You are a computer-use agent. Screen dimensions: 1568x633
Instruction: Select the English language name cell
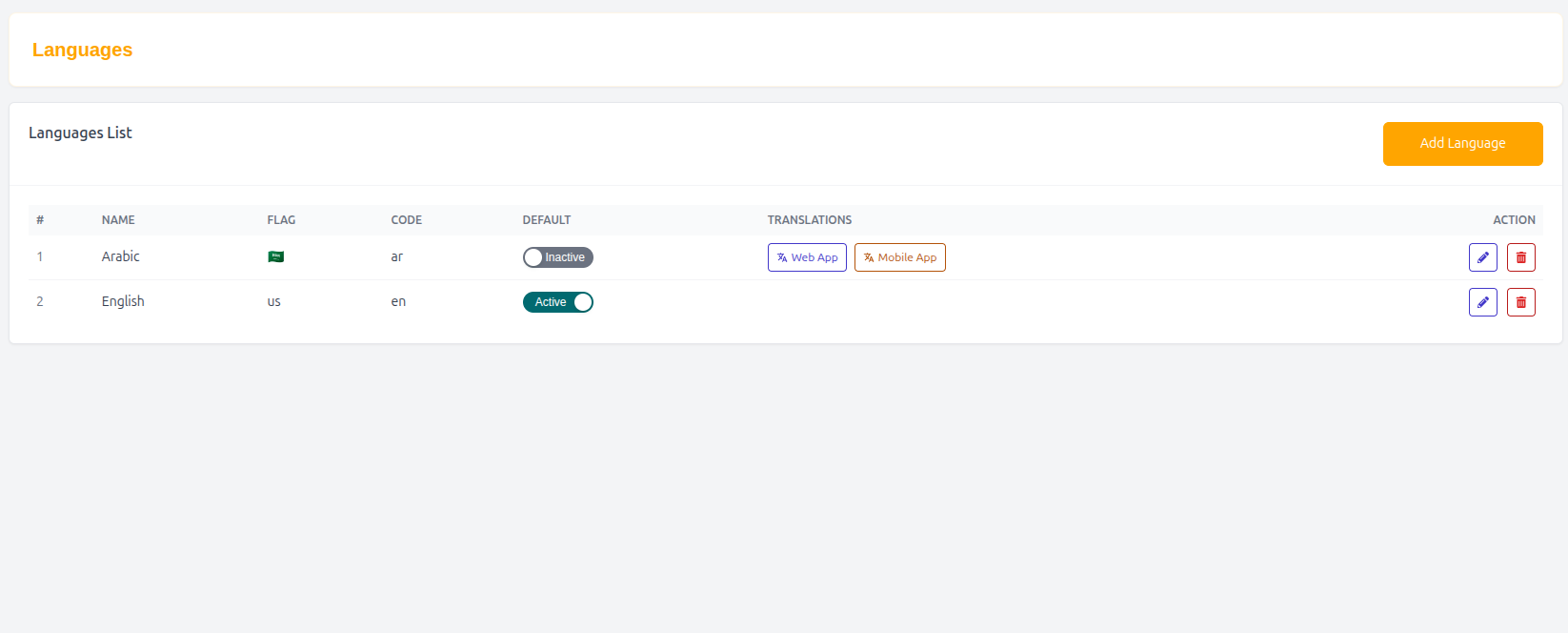click(x=123, y=301)
